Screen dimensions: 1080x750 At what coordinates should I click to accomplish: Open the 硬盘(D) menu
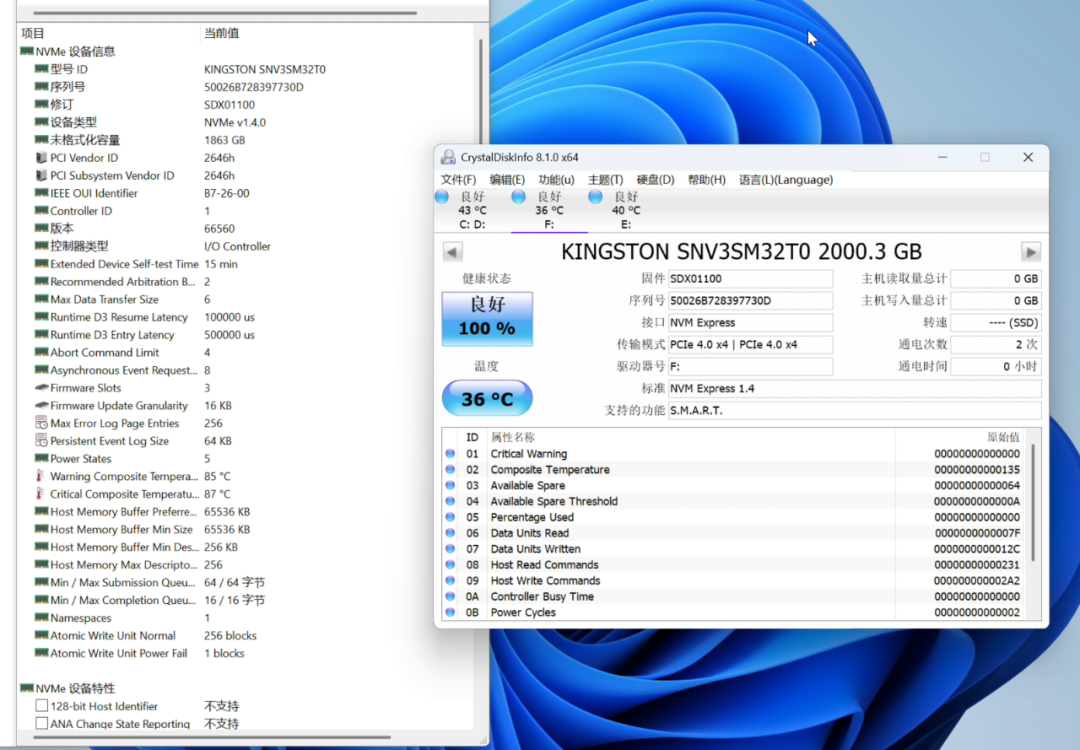click(655, 180)
